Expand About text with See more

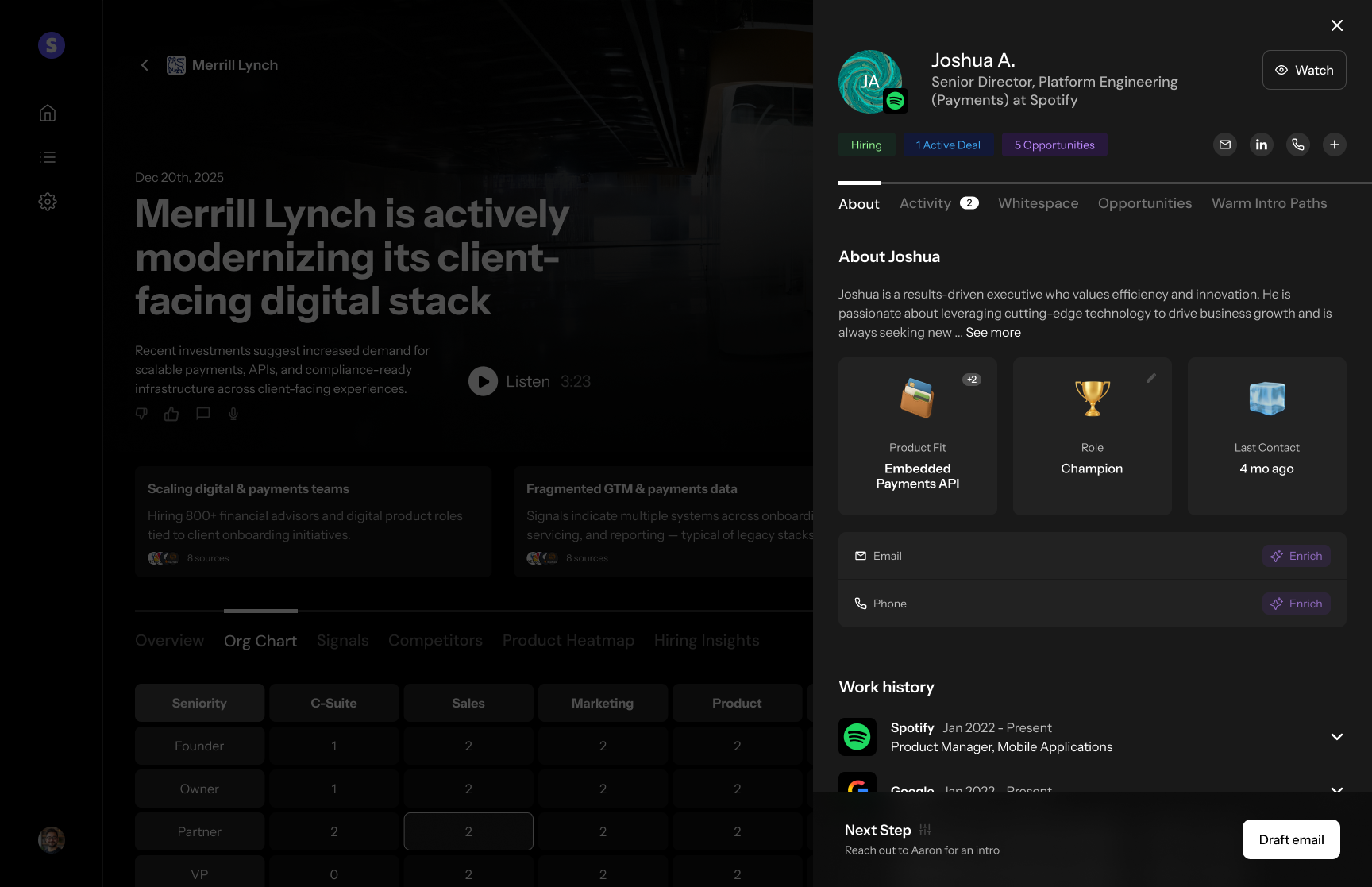(x=992, y=333)
